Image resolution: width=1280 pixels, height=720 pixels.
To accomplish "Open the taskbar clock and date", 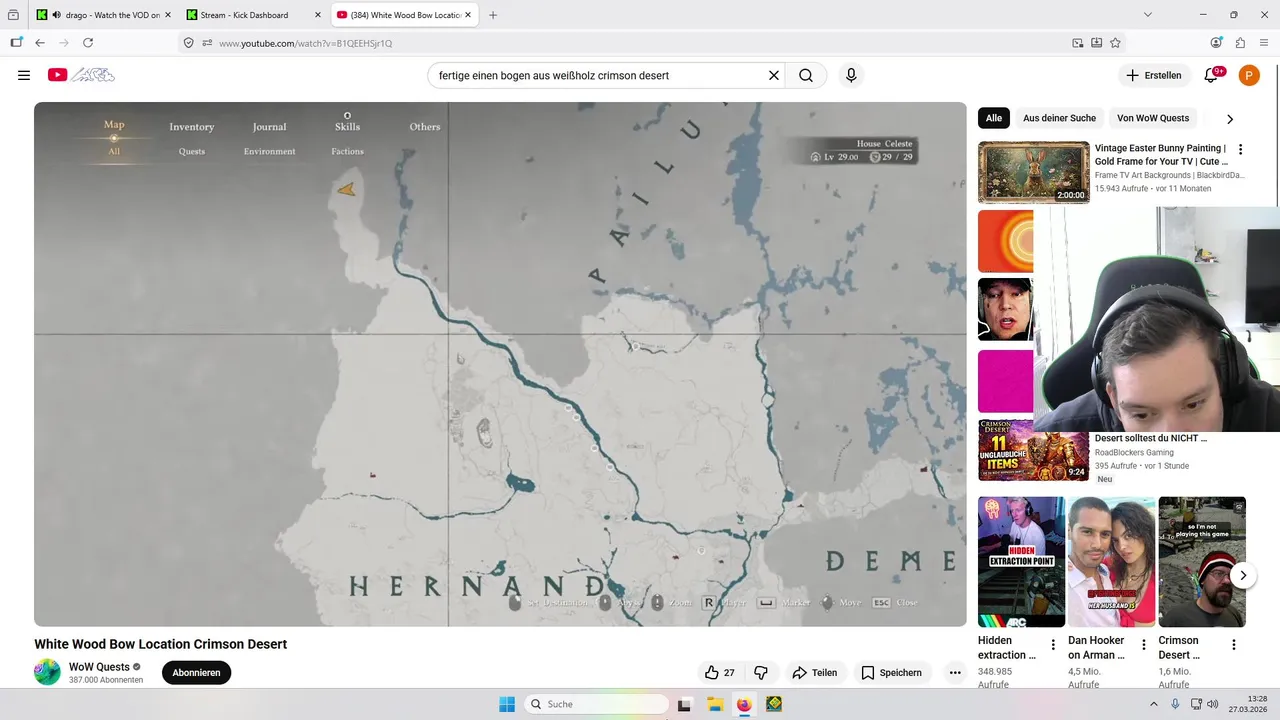I will click(x=1249, y=704).
